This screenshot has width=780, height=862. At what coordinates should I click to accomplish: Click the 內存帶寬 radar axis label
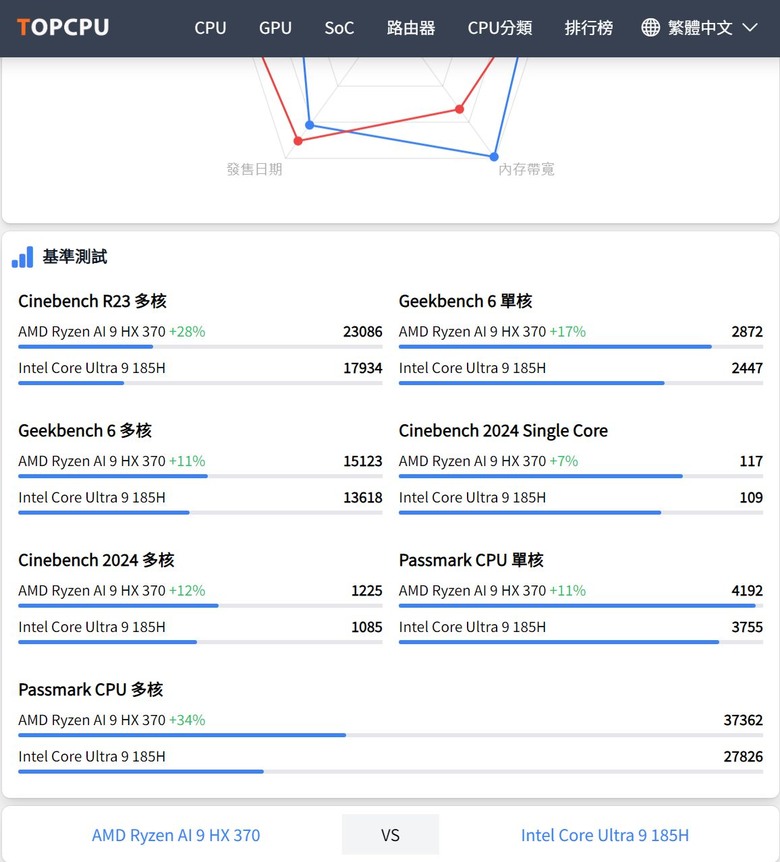coord(526,169)
